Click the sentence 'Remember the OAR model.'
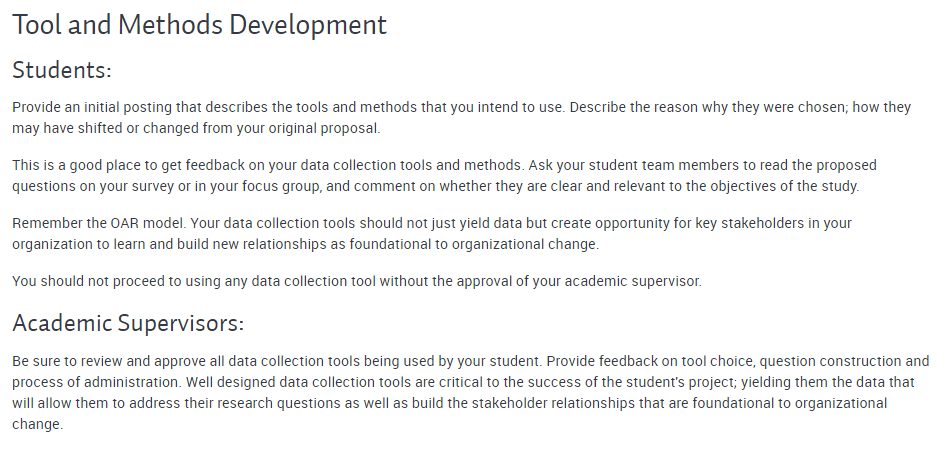 coord(99,223)
